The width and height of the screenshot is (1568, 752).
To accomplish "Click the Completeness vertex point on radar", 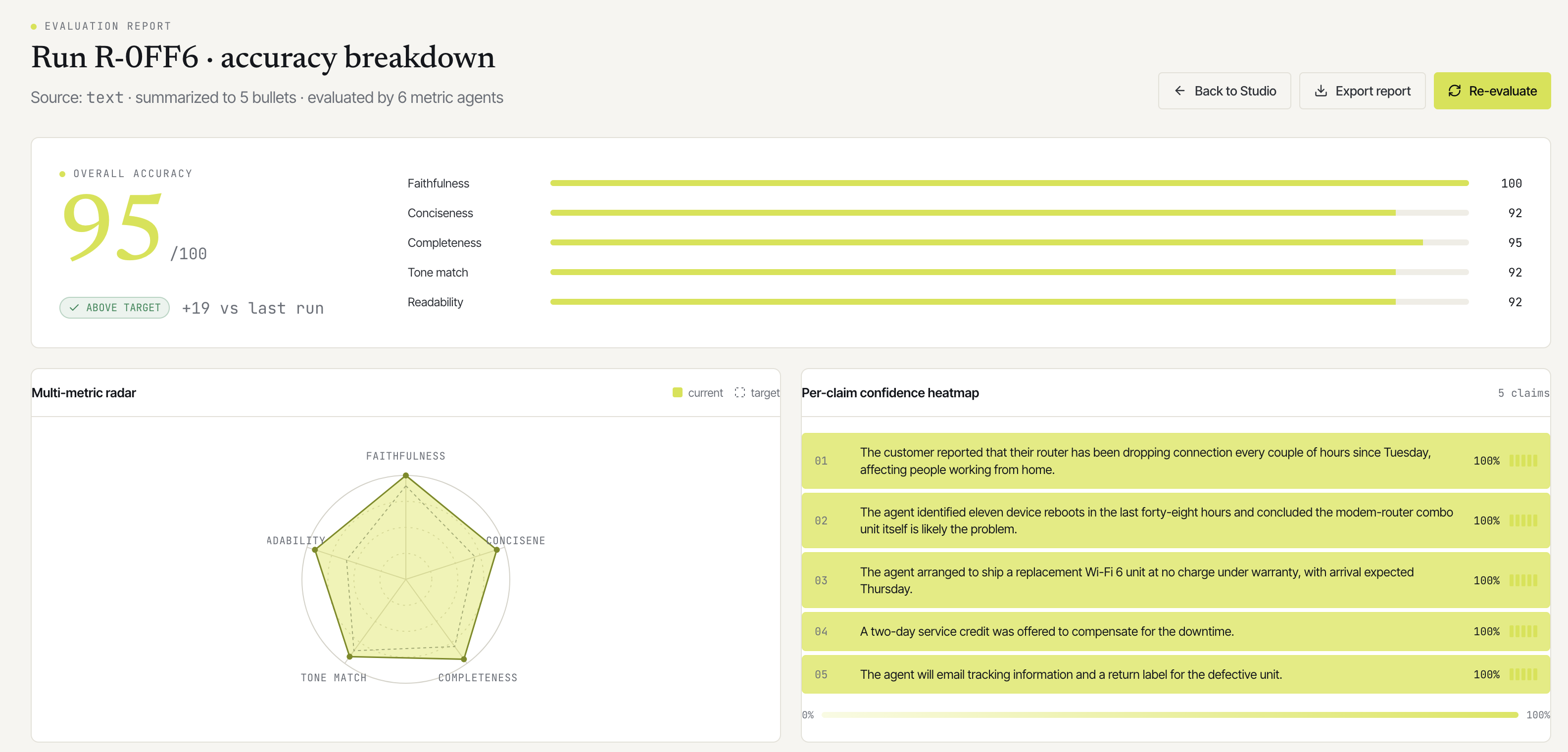I will tap(464, 659).
